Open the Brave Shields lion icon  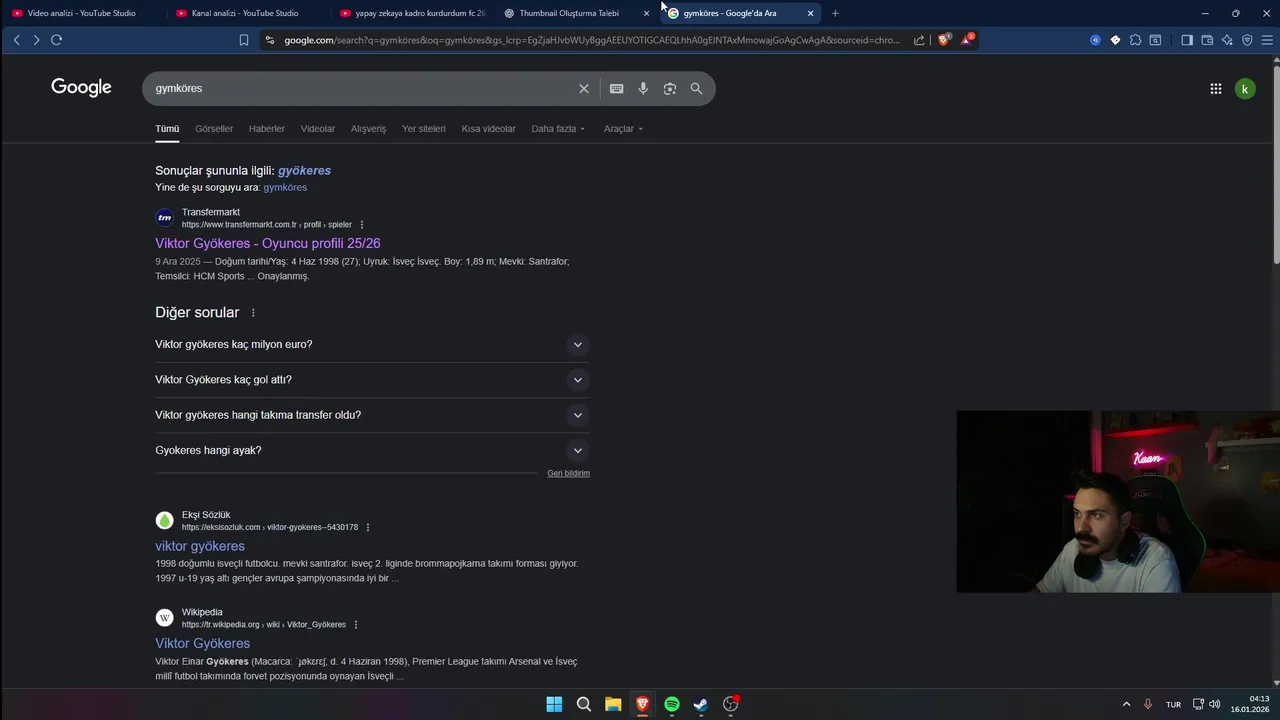coord(943,40)
